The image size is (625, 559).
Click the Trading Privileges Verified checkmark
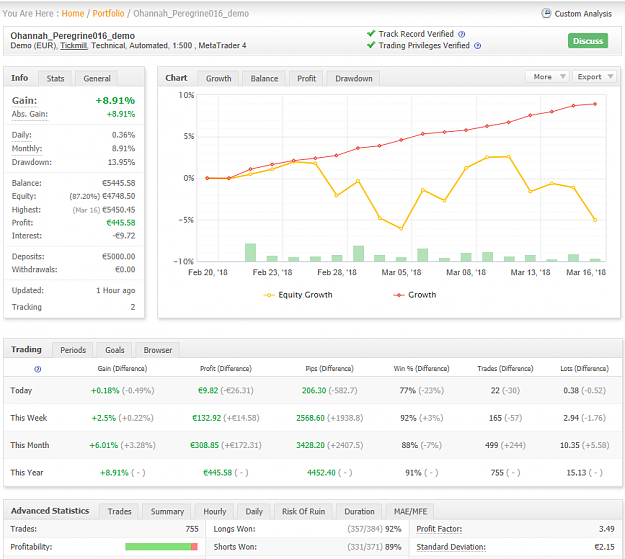(371, 45)
